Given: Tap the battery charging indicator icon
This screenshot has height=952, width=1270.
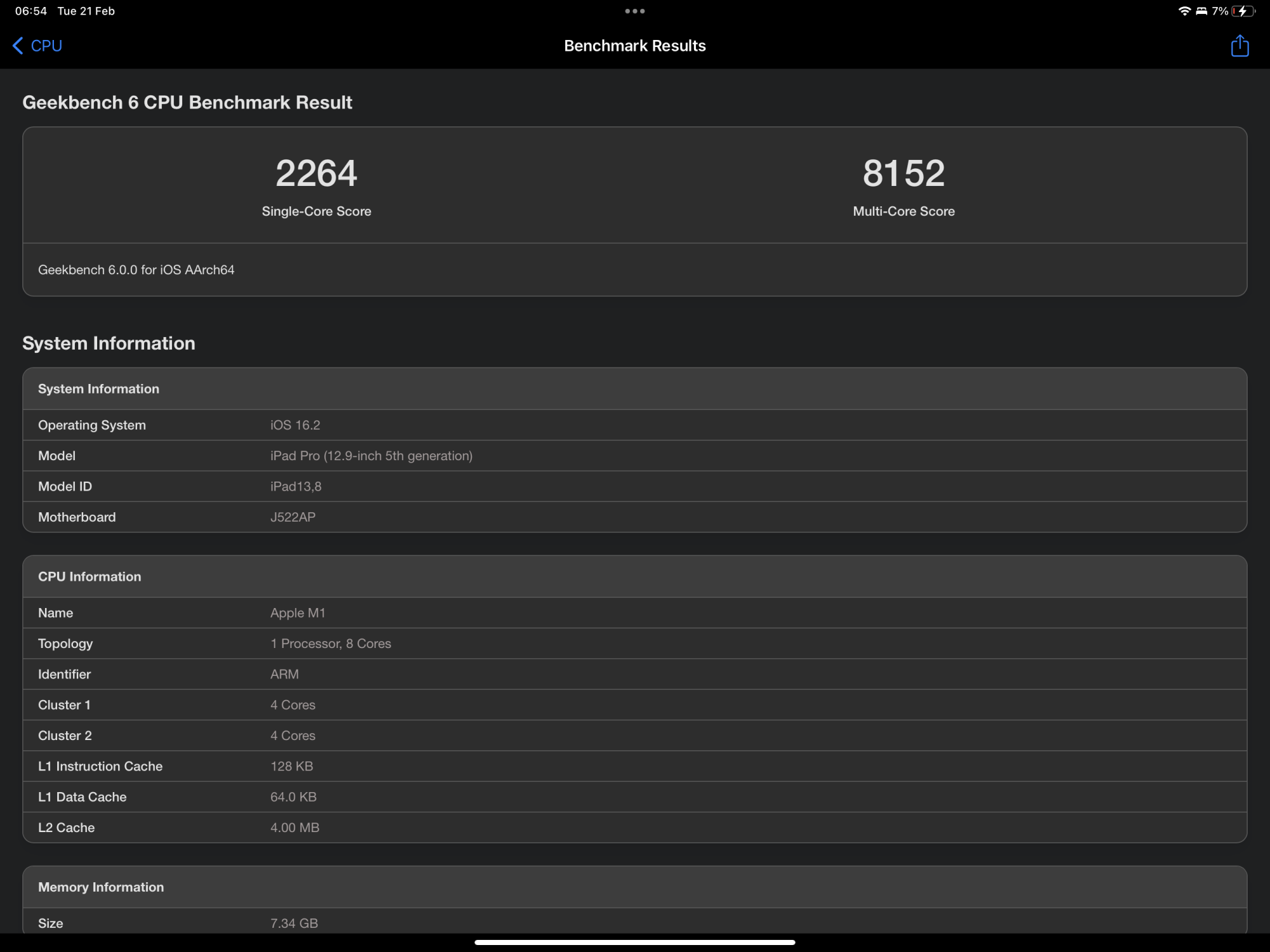Looking at the screenshot, I should tap(1243, 11).
